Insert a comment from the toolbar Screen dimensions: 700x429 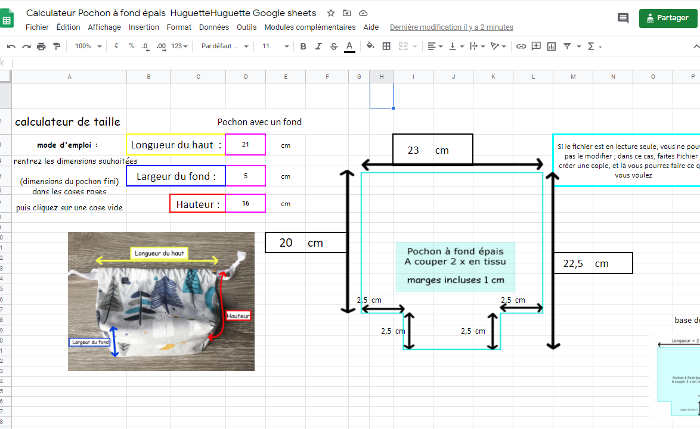536,46
